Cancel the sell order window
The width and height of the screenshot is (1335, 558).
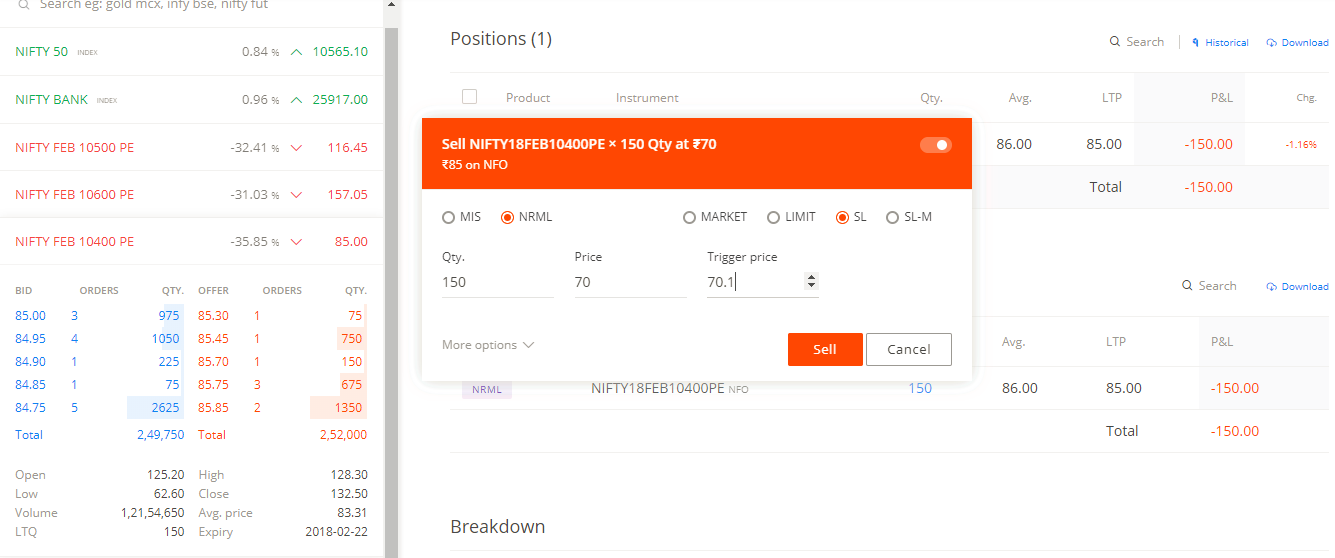[909, 349]
